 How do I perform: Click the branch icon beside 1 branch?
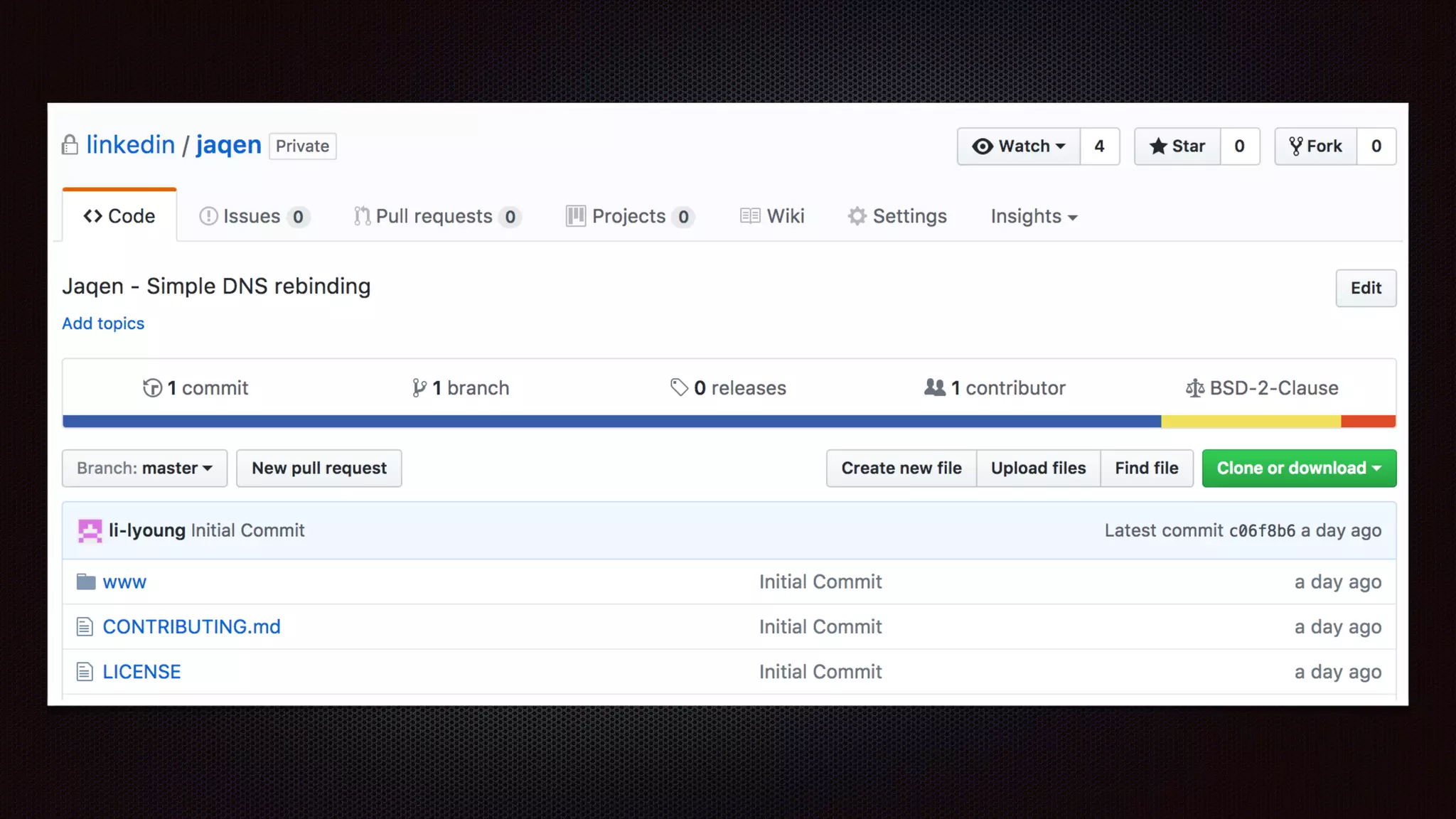(419, 387)
